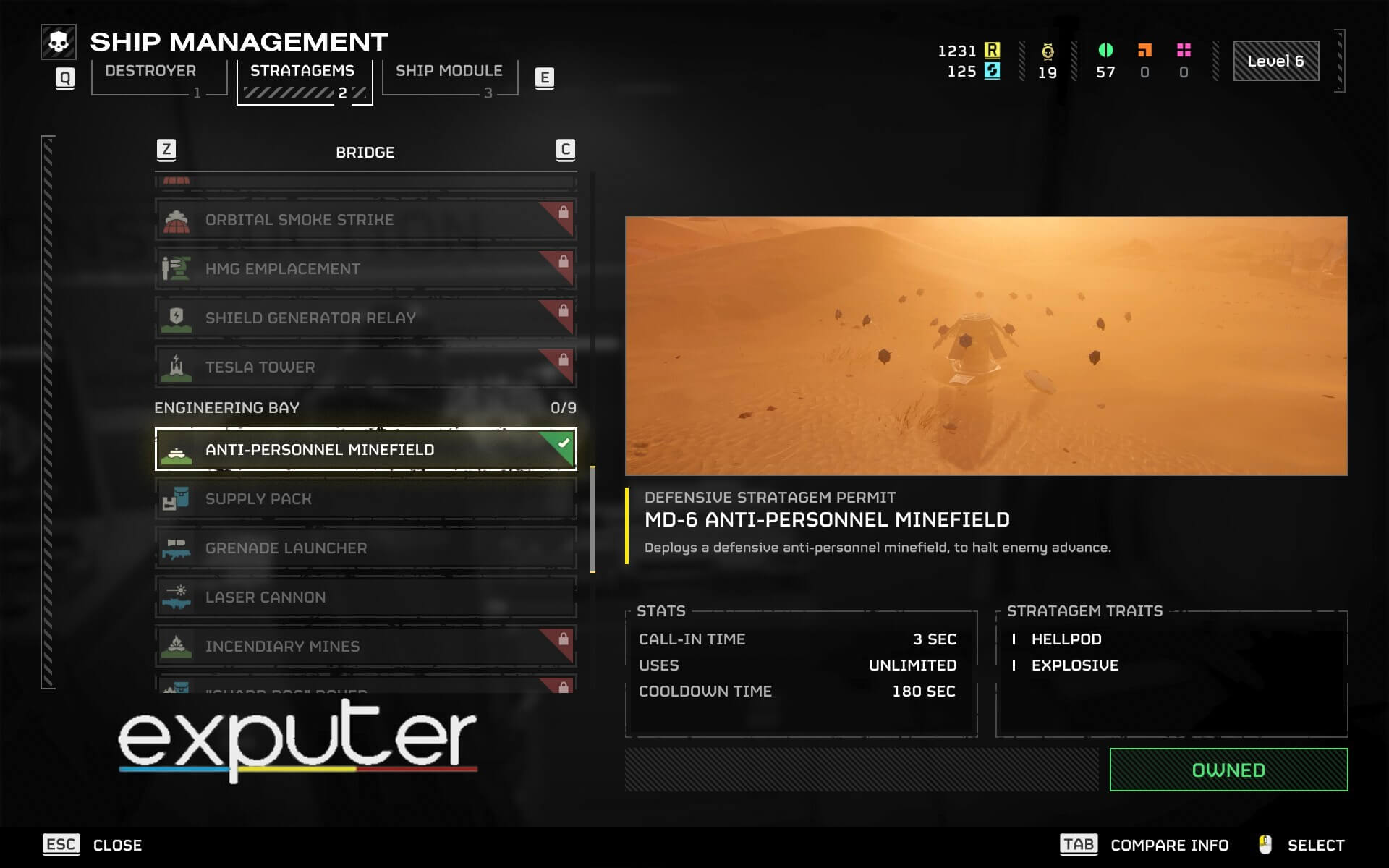Click the lock icon on Orbital Smoke Strike

564,213
